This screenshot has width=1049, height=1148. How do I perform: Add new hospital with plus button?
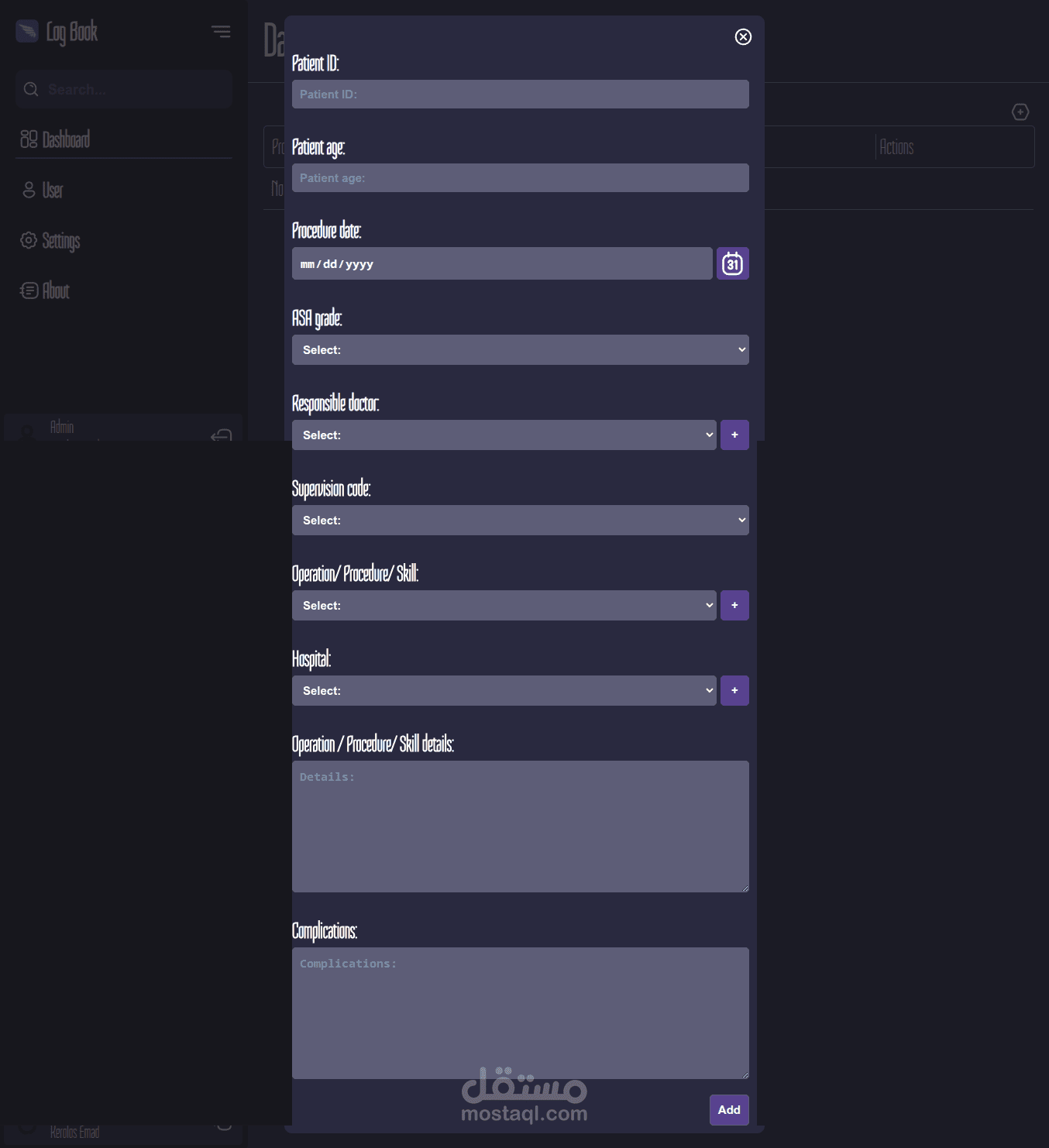[x=734, y=690]
